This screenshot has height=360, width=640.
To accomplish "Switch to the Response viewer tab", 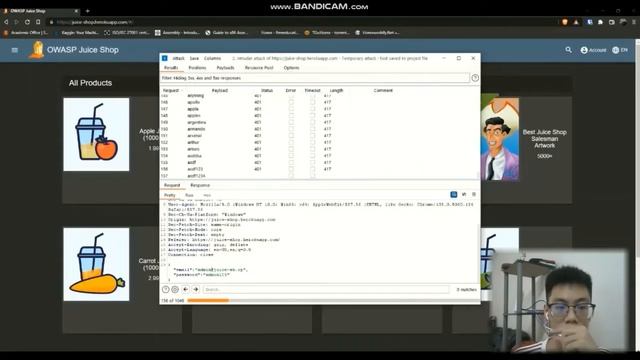I will [200, 185].
